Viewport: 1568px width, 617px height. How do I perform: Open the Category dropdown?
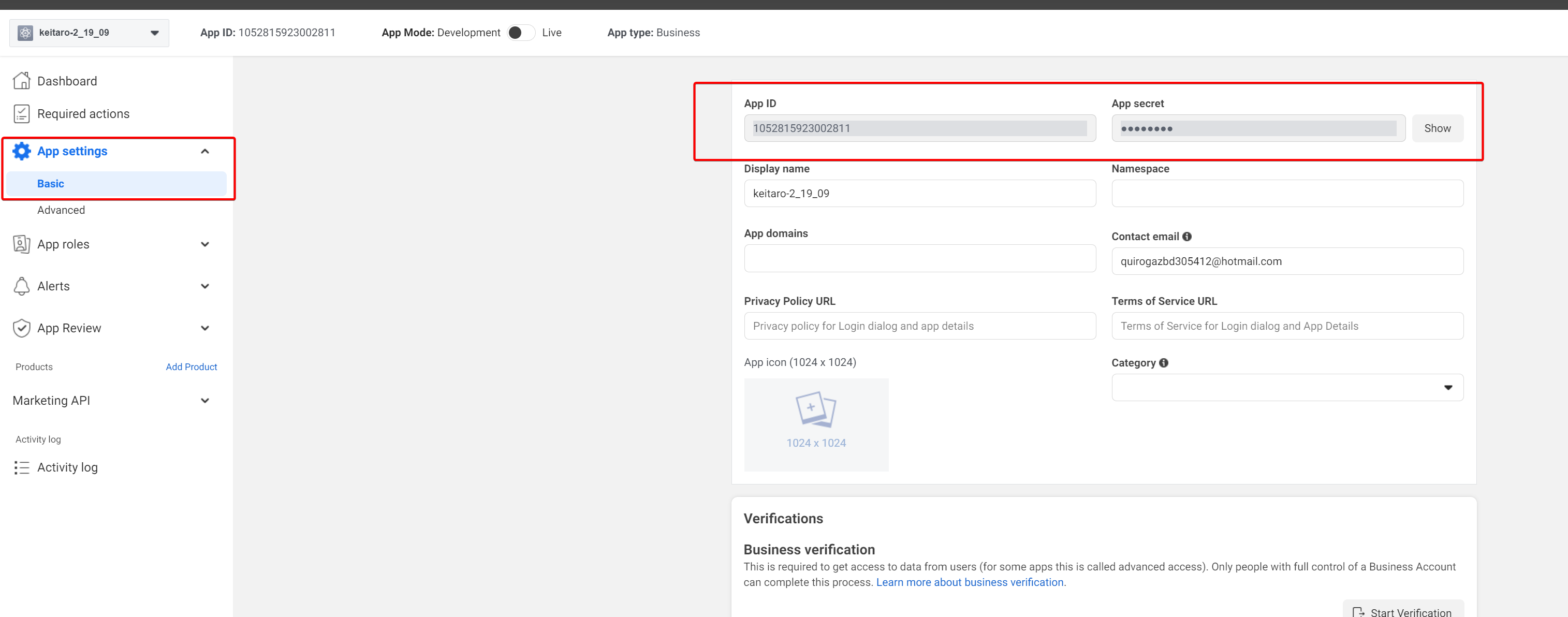[x=1287, y=388]
